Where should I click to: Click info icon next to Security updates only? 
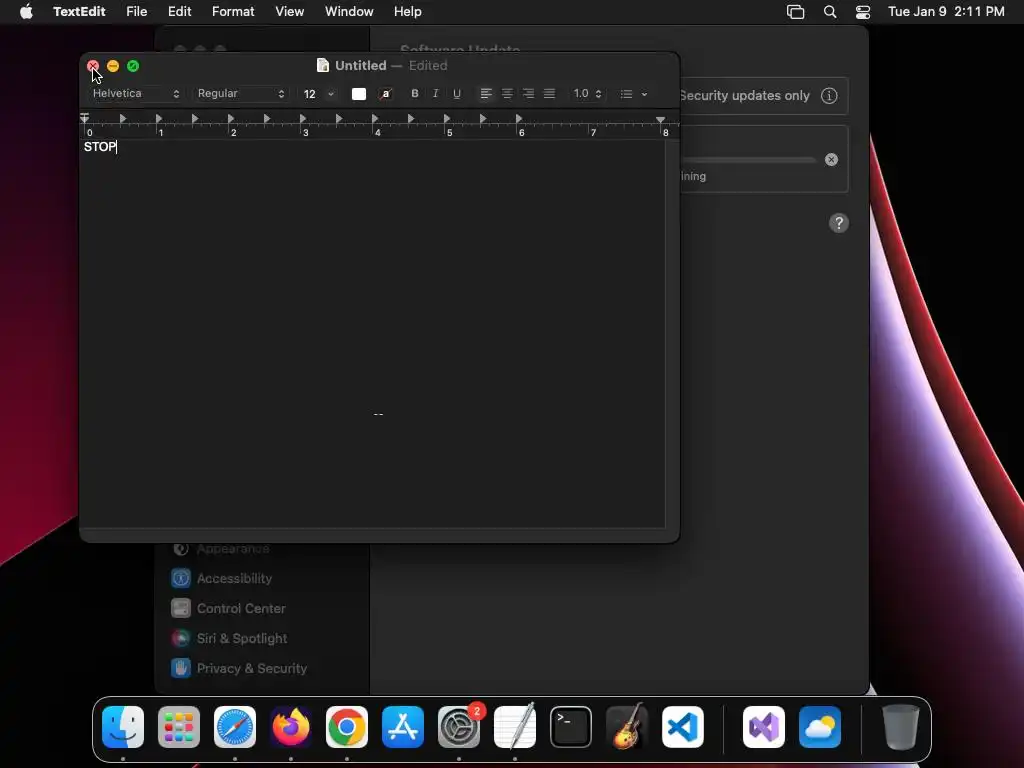tap(829, 96)
